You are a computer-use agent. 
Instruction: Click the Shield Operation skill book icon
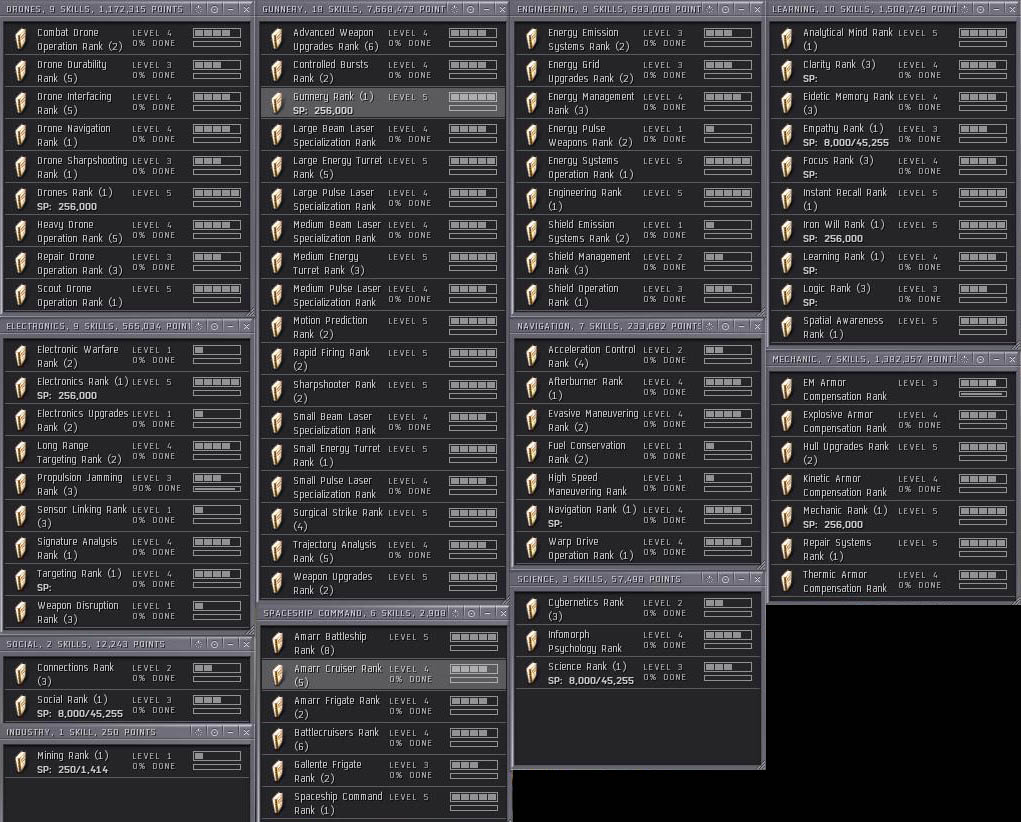532,295
